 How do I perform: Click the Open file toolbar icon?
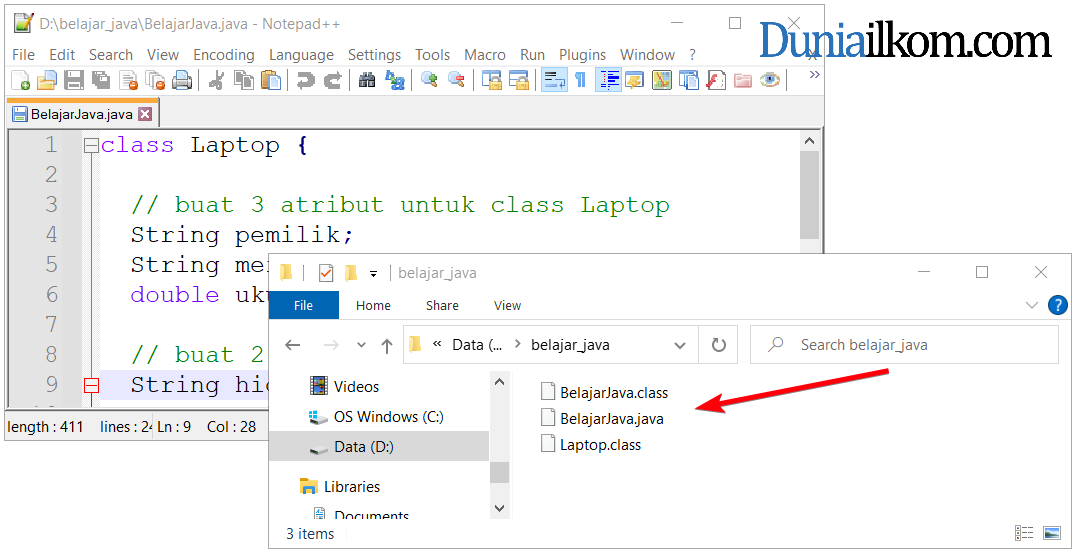[x=46, y=81]
